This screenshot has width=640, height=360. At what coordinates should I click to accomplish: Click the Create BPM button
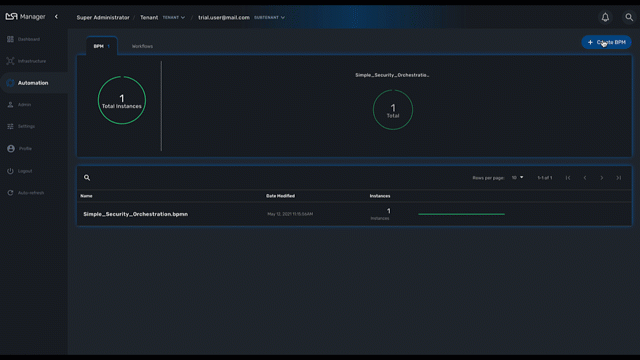tap(606, 42)
